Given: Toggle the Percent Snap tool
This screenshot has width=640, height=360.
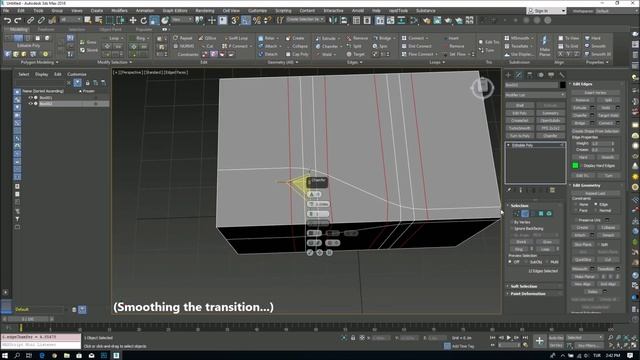Looking at the screenshot, I should tap(257, 20).
